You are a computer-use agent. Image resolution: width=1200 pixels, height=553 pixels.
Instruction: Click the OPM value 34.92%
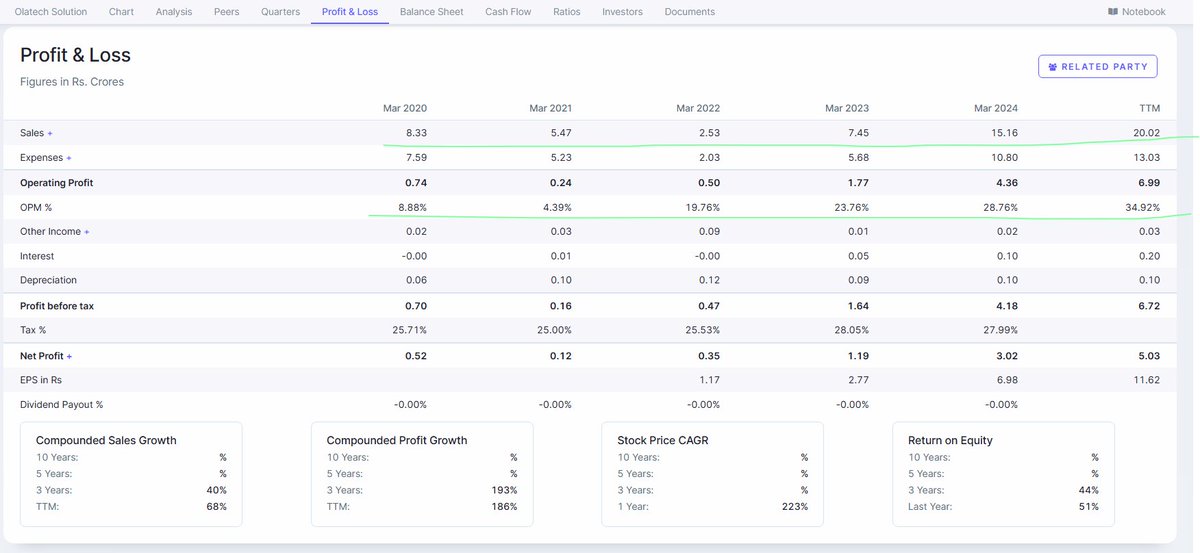click(1144, 207)
